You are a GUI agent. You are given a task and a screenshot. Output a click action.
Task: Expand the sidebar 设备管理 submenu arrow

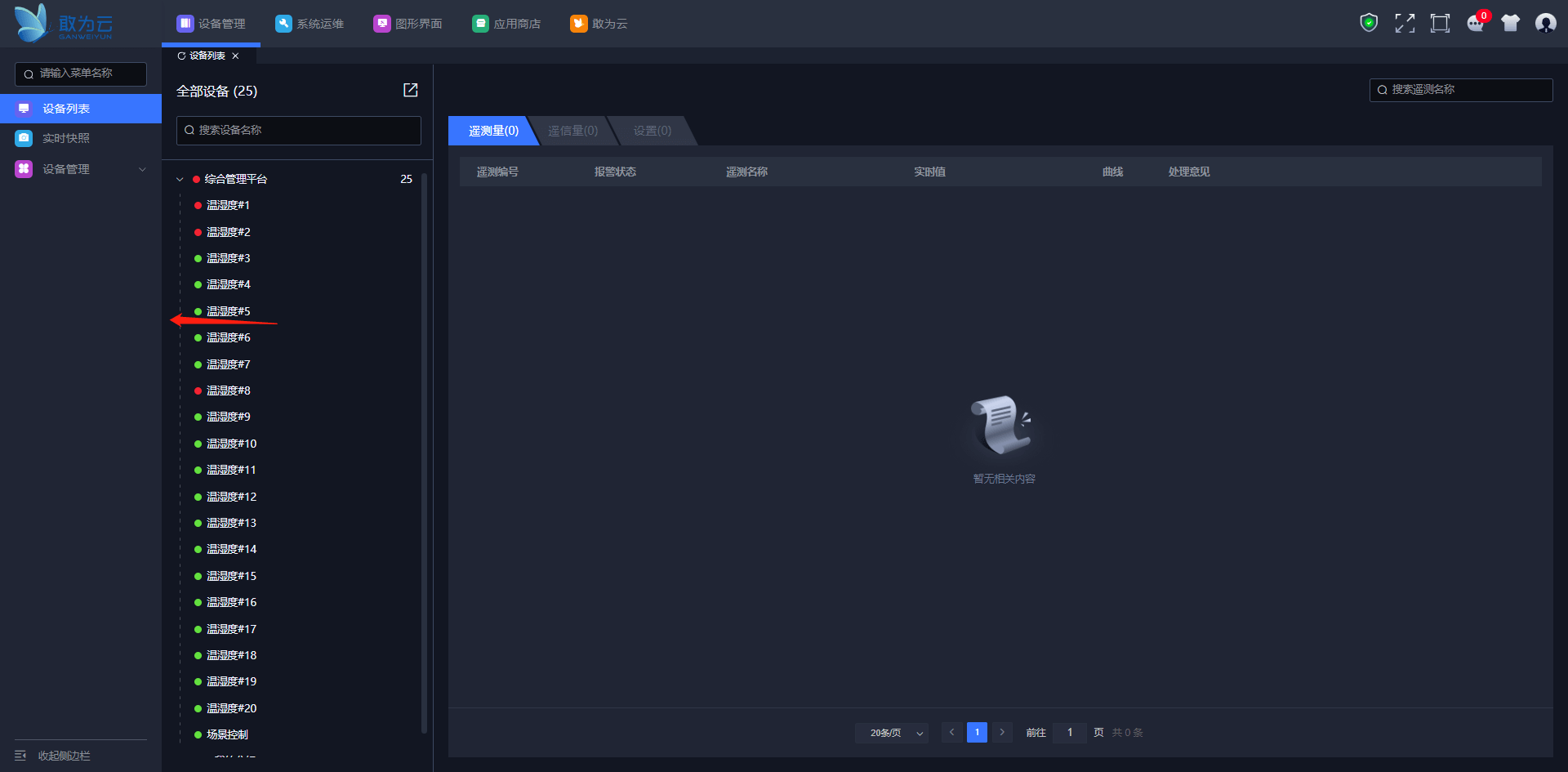(143, 169)
